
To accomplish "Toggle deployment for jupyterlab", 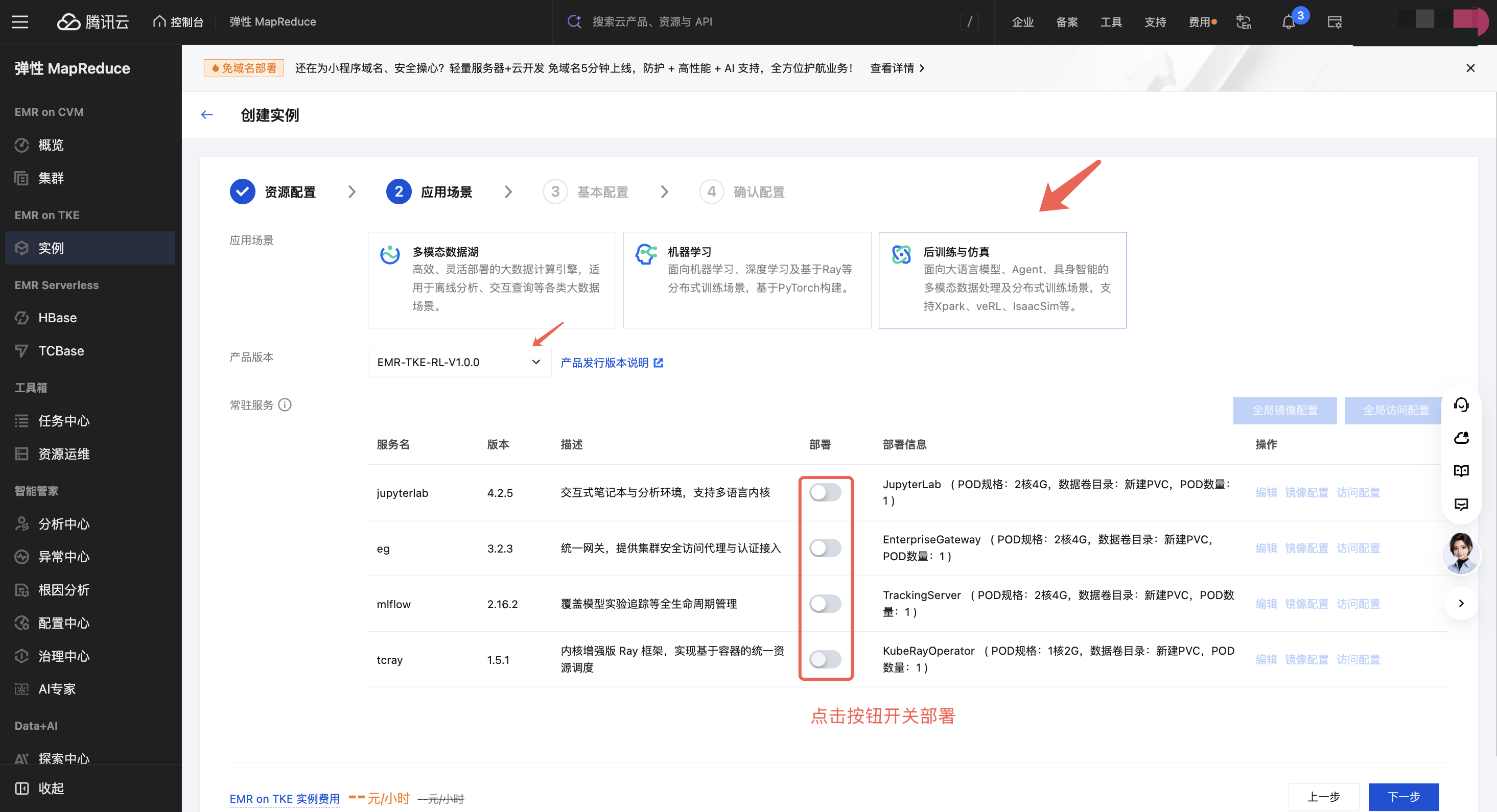I will click(x=825, y=492).
